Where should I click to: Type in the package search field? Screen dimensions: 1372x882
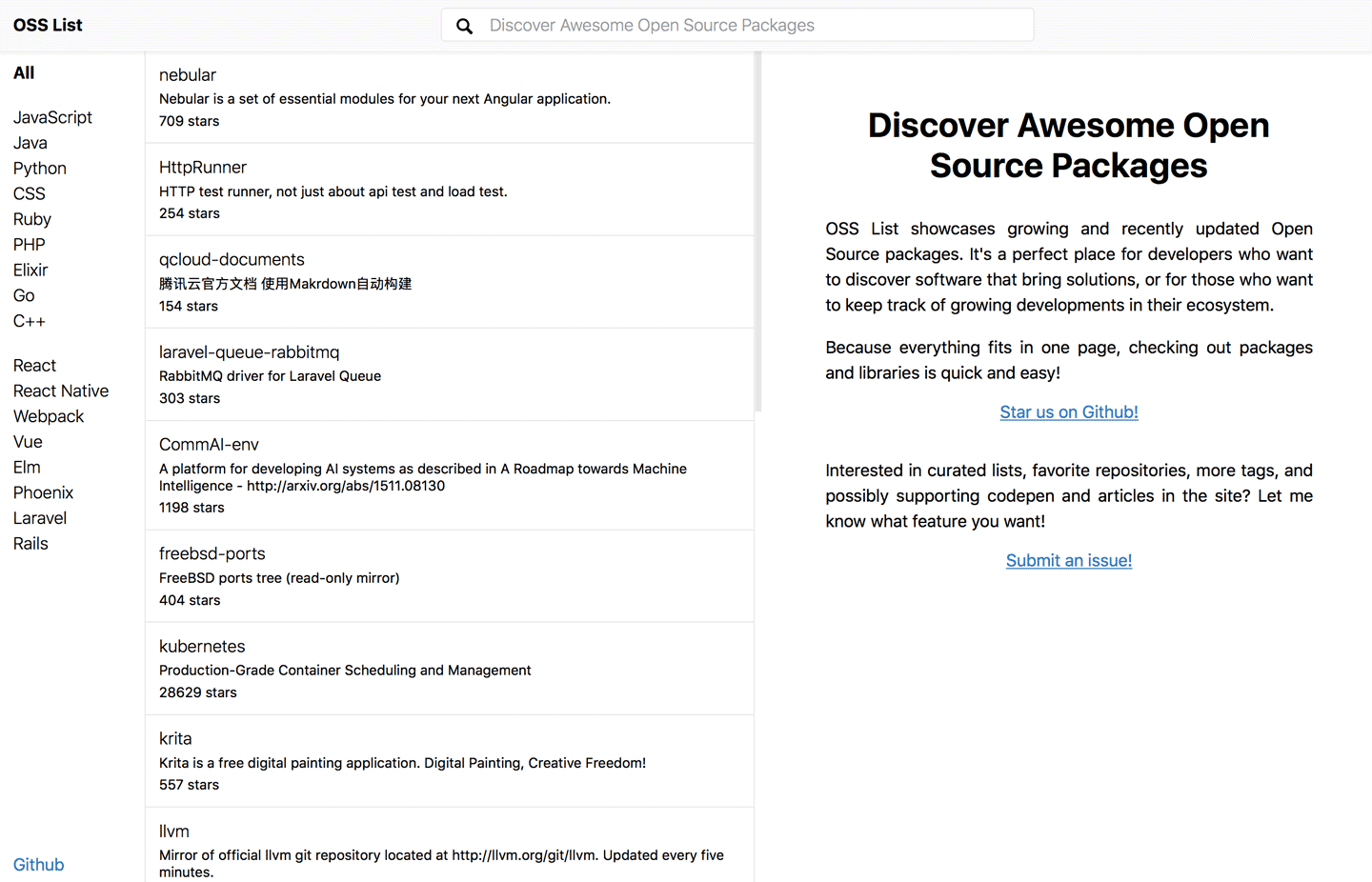(x=743, y=26)
